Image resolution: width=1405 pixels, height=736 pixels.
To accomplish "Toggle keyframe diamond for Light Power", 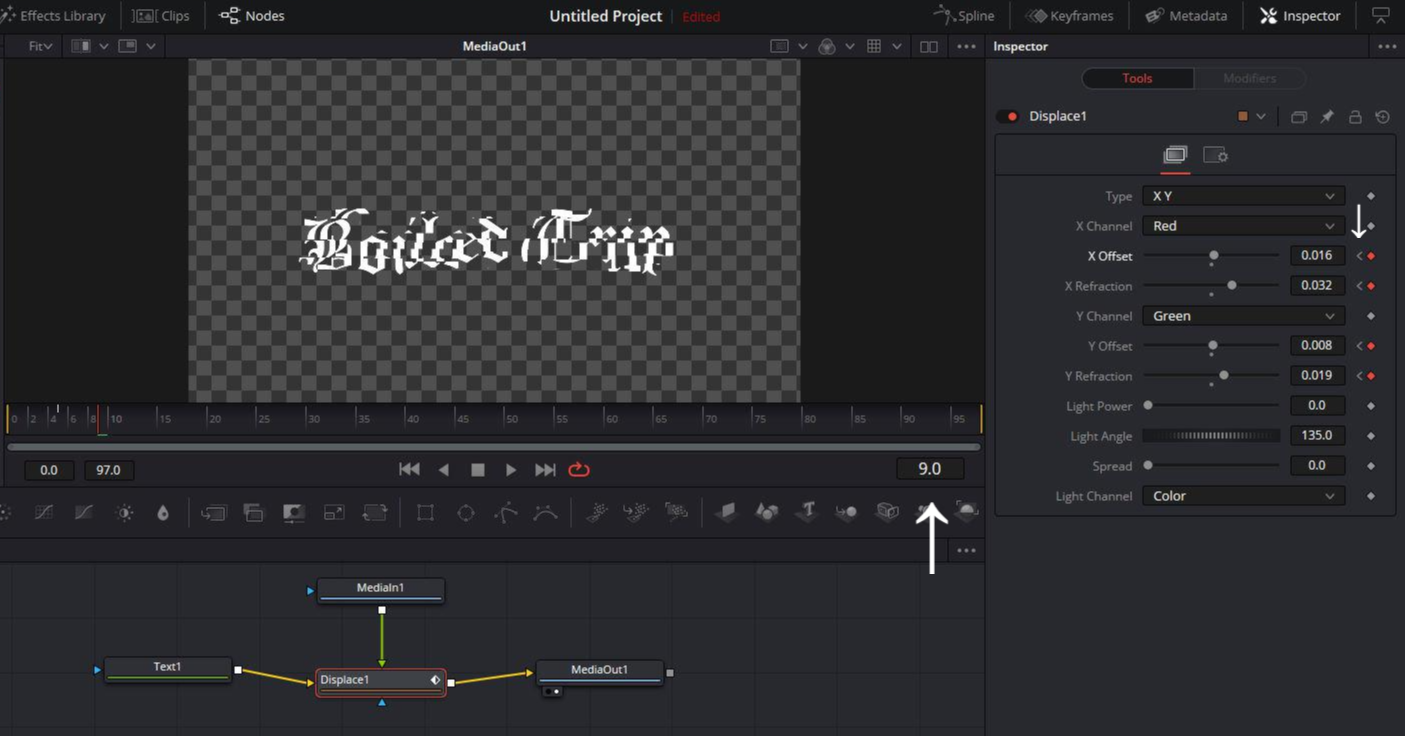I will pyautogui.click(x=1371, y=406).
